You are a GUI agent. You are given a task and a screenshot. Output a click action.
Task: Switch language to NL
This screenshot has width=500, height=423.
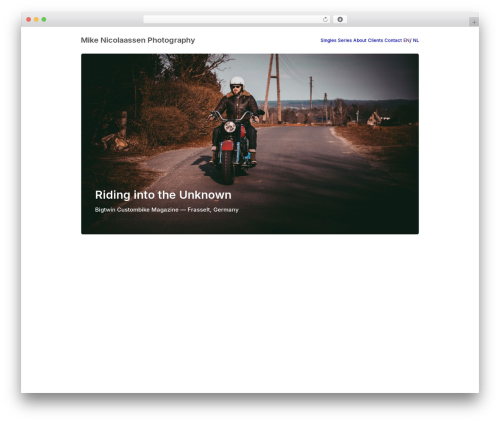416,40
